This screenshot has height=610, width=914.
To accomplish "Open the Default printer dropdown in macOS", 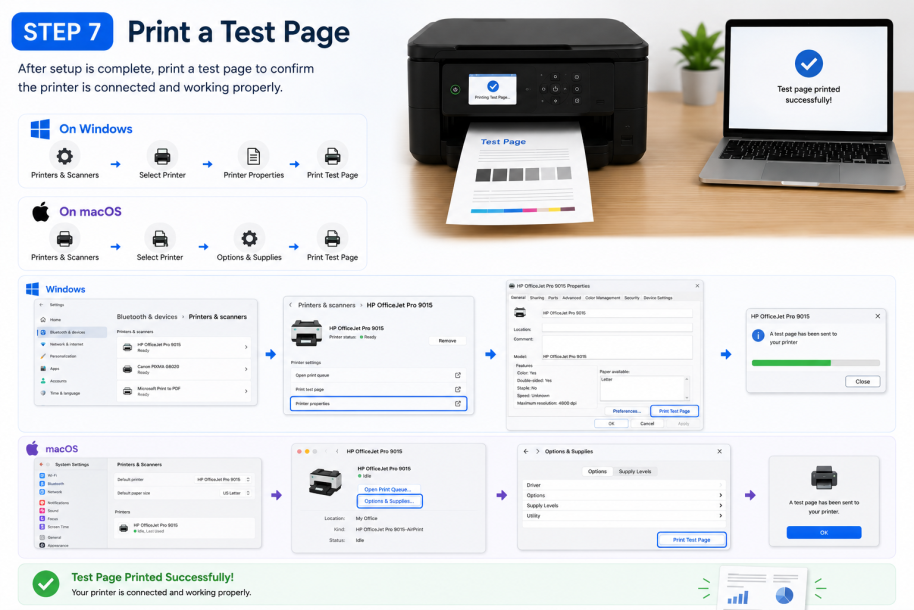I will [223, 479].
